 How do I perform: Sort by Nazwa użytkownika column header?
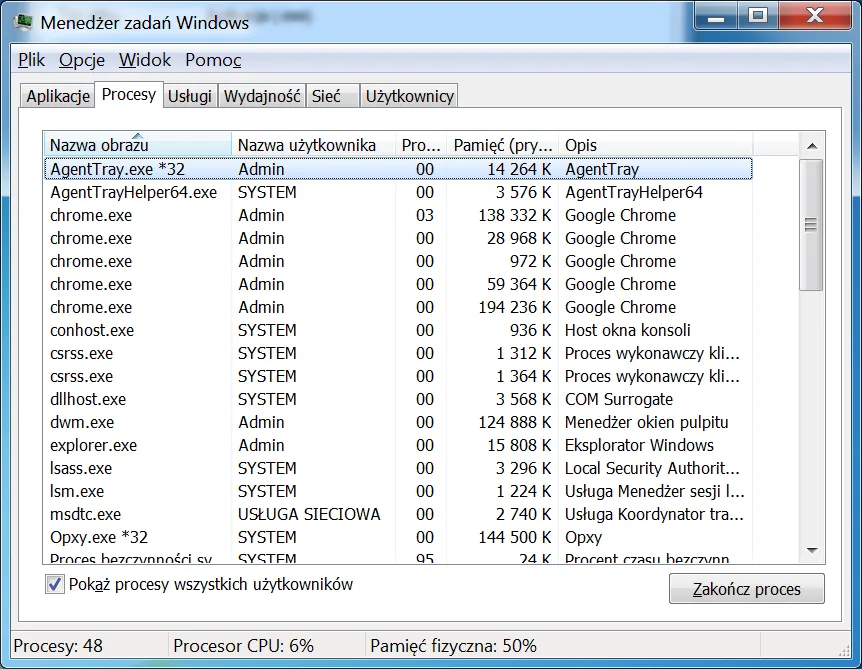point(313,145)
